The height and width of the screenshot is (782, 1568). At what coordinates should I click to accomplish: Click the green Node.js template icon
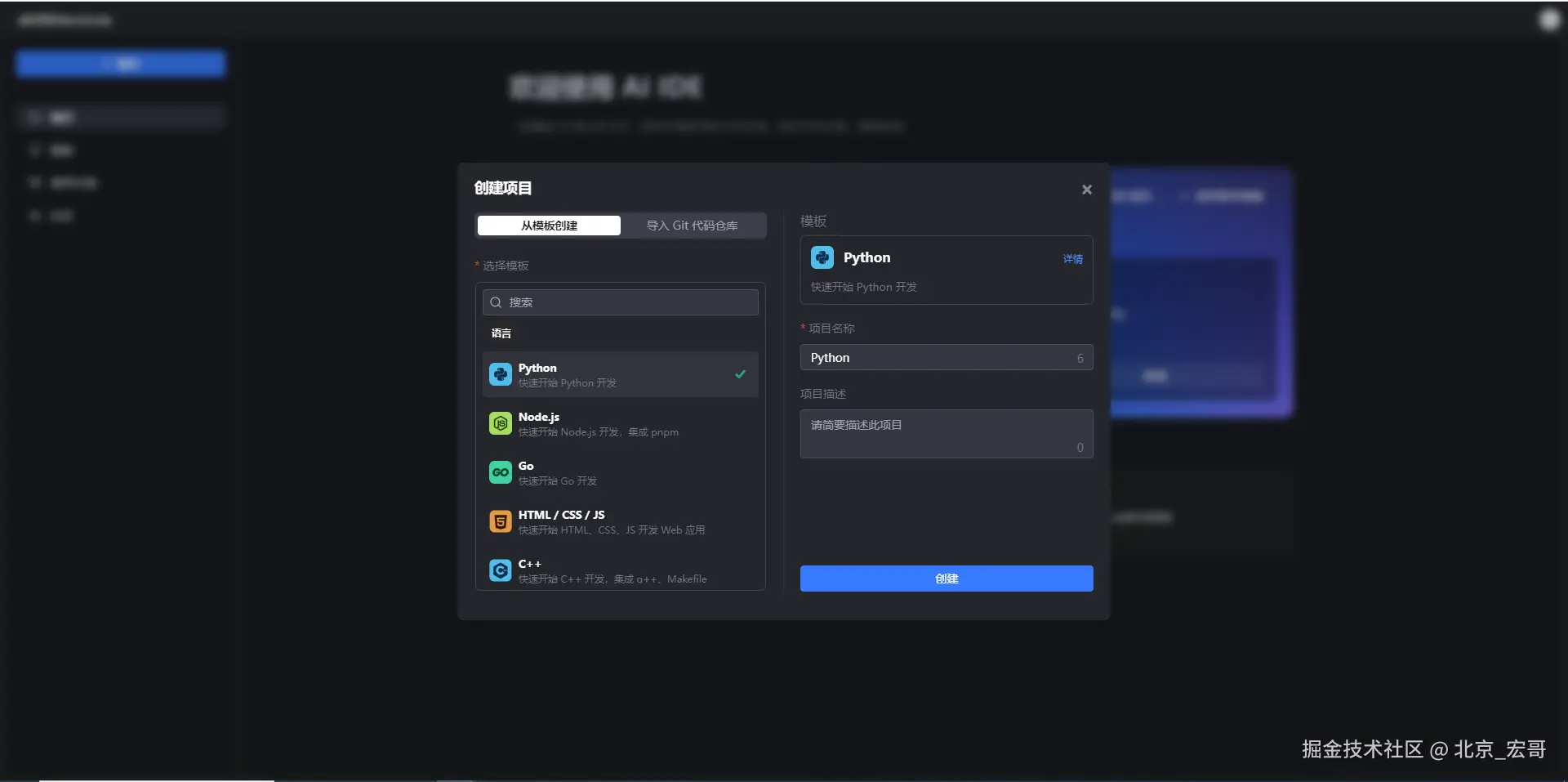[500, 423]
